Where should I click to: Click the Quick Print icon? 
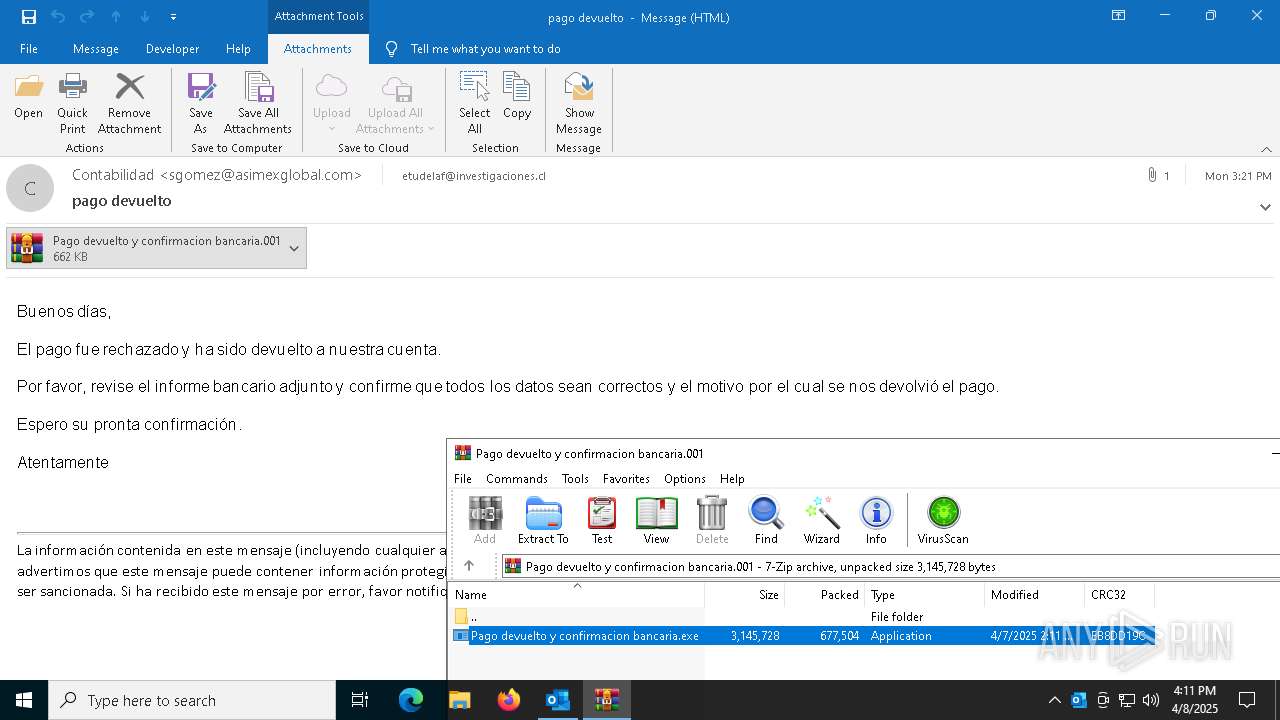(x=72, y=103)
